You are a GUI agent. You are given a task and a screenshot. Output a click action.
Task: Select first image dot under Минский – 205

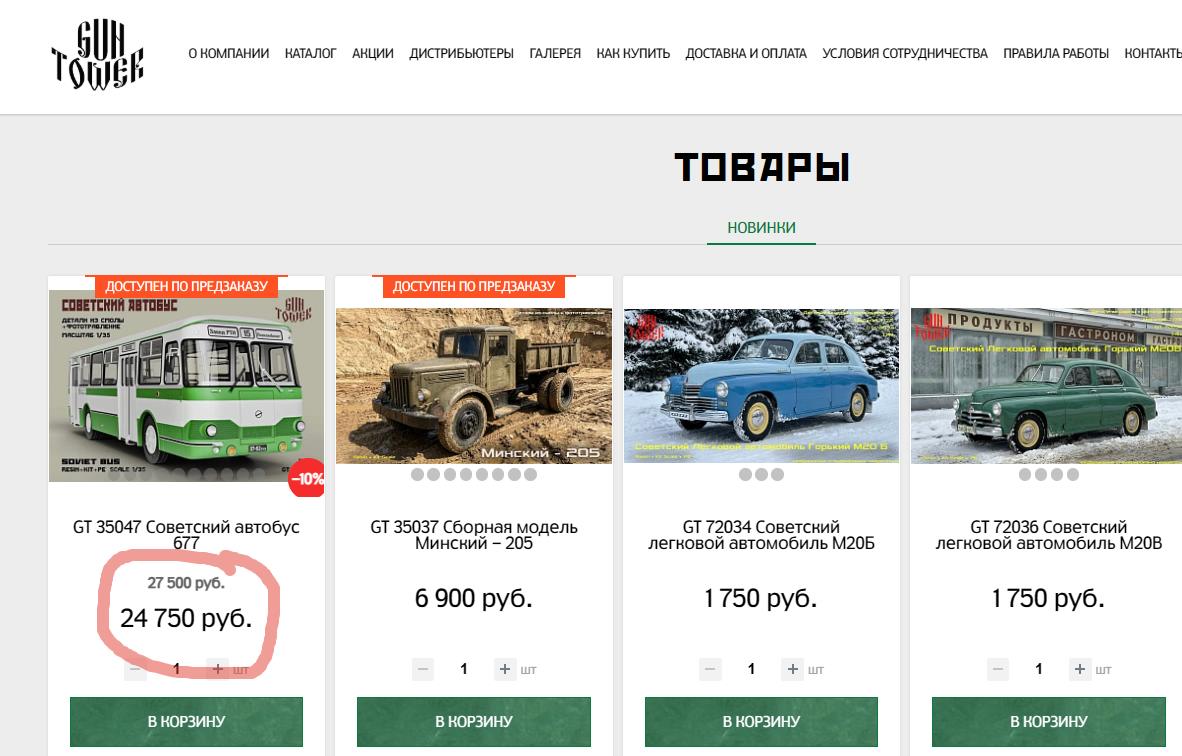[x=418, y=475]
